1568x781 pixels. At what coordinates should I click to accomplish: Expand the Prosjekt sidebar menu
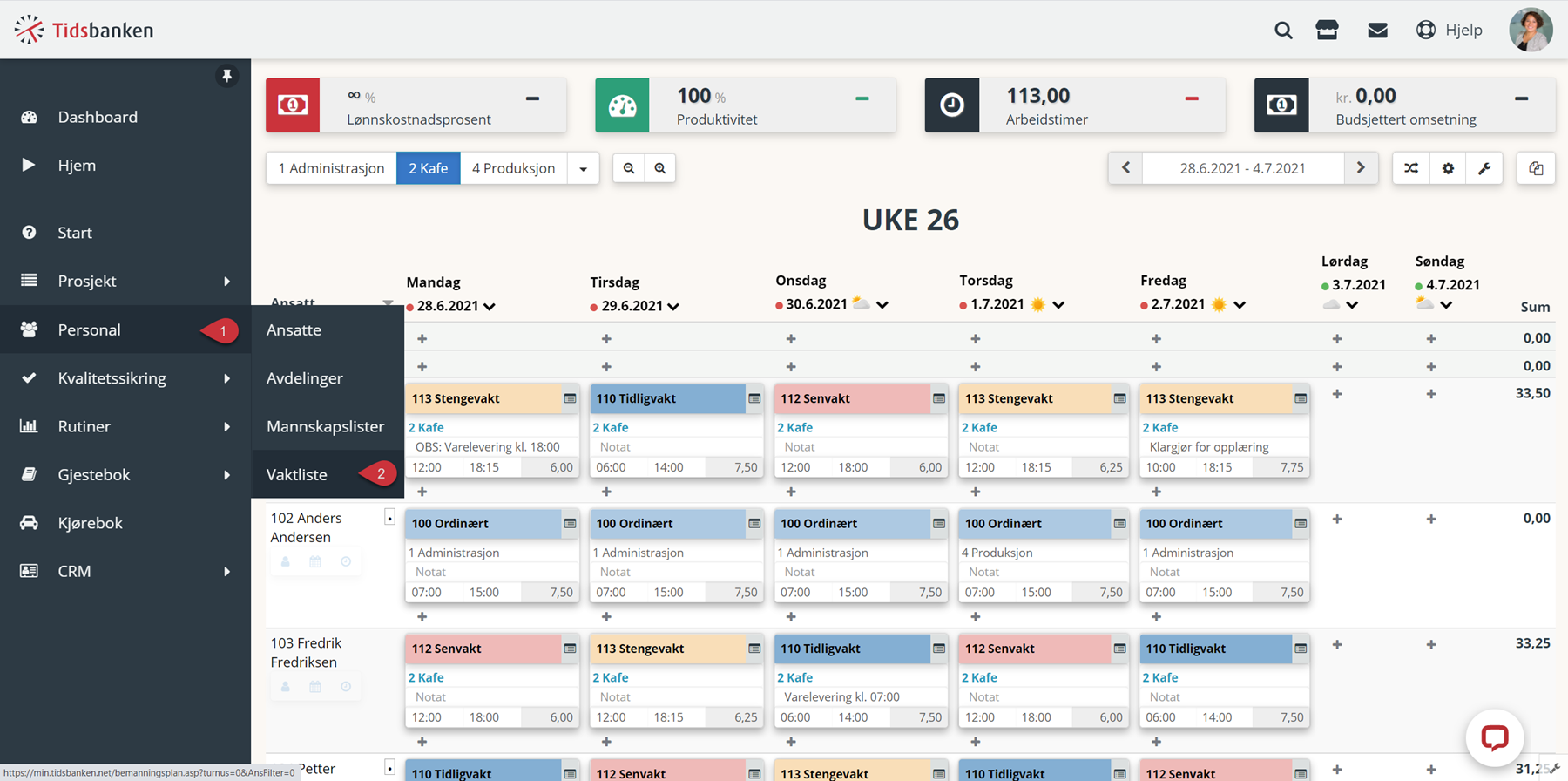pos(125,281)
